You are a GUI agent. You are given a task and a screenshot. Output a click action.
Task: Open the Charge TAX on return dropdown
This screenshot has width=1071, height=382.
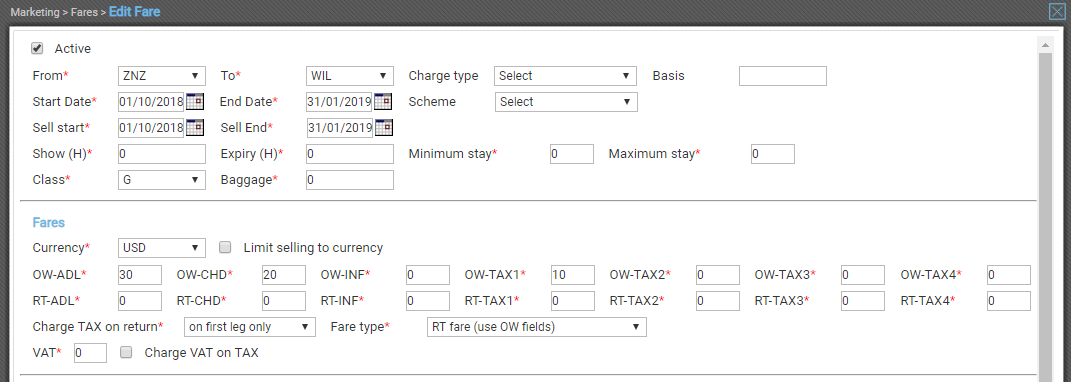[x=250, y=327]
